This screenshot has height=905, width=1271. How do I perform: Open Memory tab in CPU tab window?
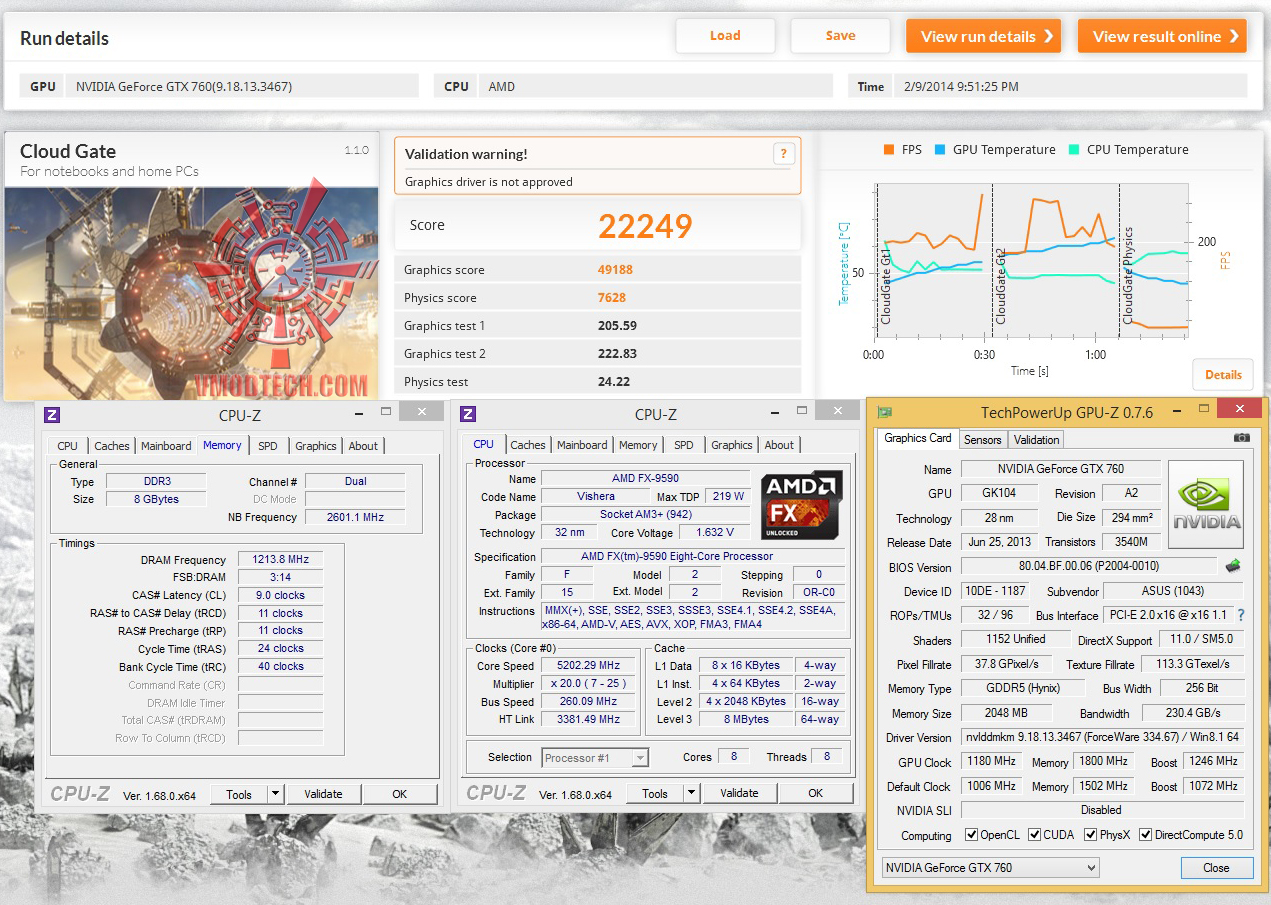[x=638, y=445]
